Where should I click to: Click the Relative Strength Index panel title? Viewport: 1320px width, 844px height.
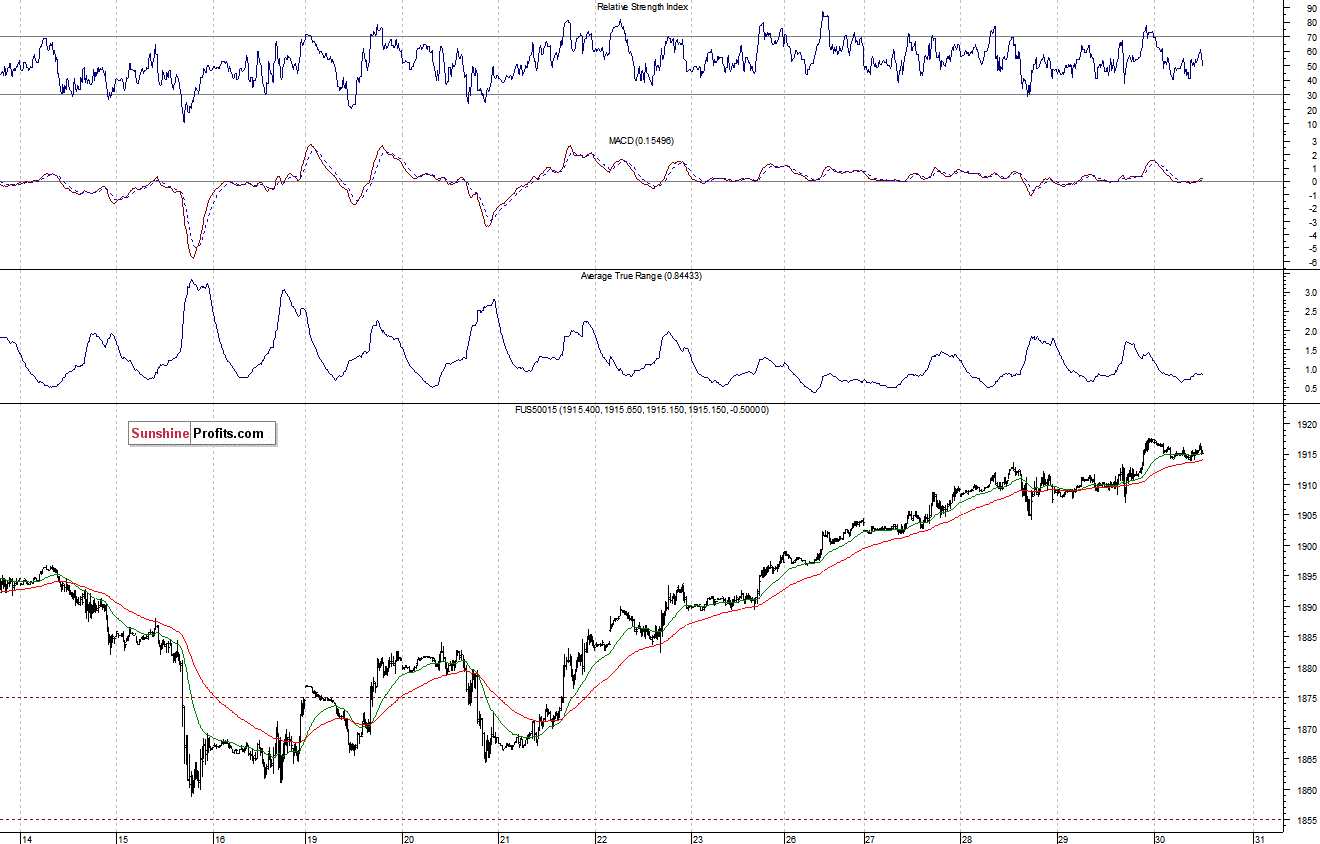click(x=642, y=6)
